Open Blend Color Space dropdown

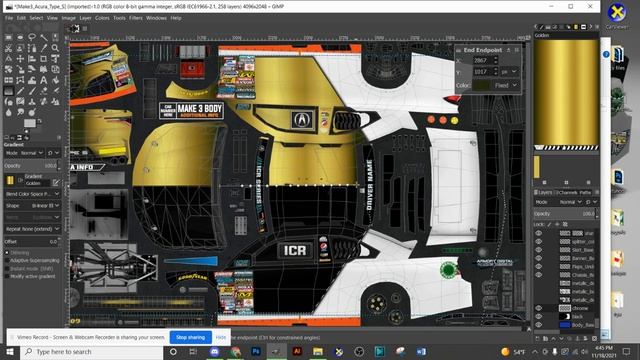point(32,194)
